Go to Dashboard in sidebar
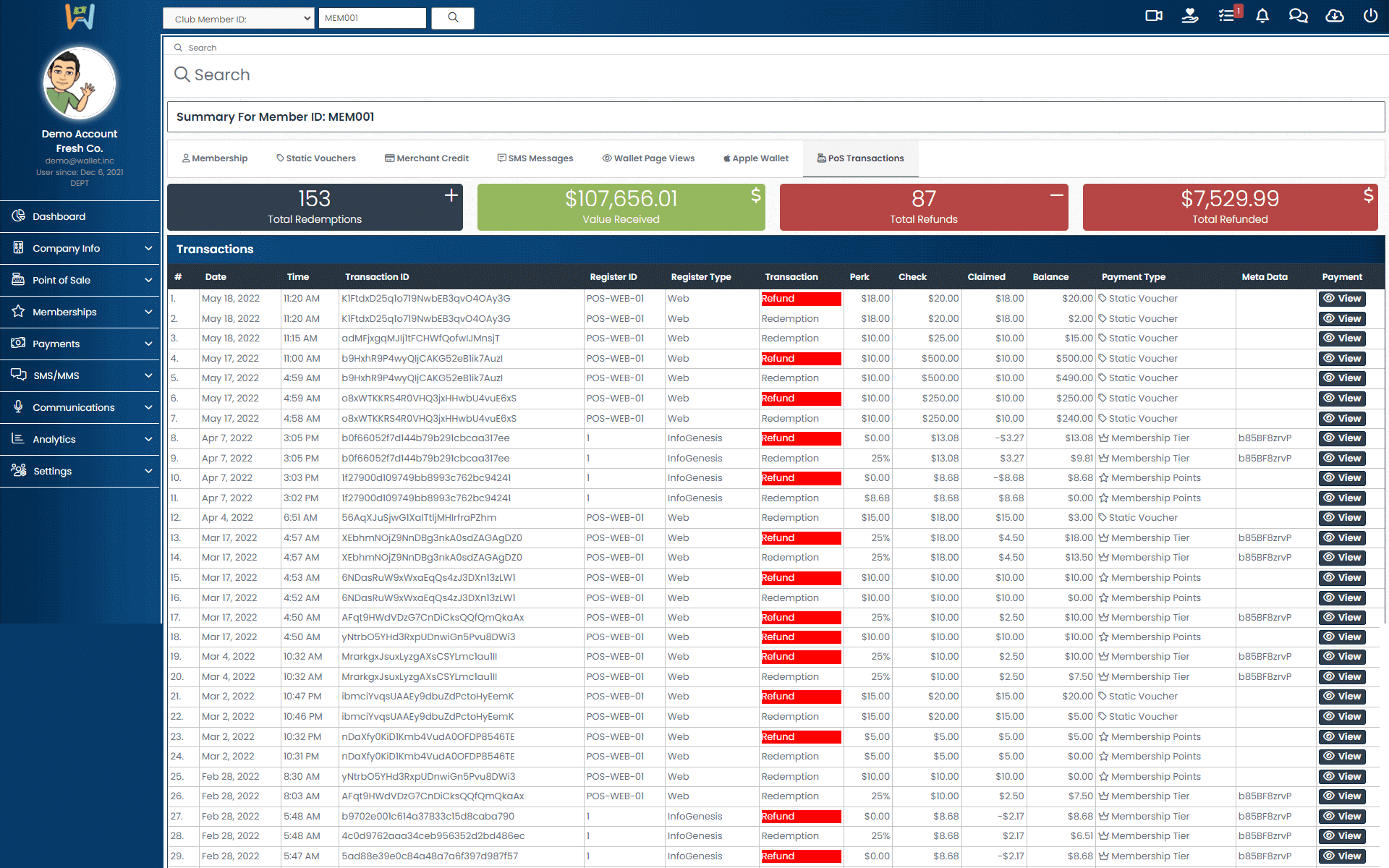 coord(59,216)
